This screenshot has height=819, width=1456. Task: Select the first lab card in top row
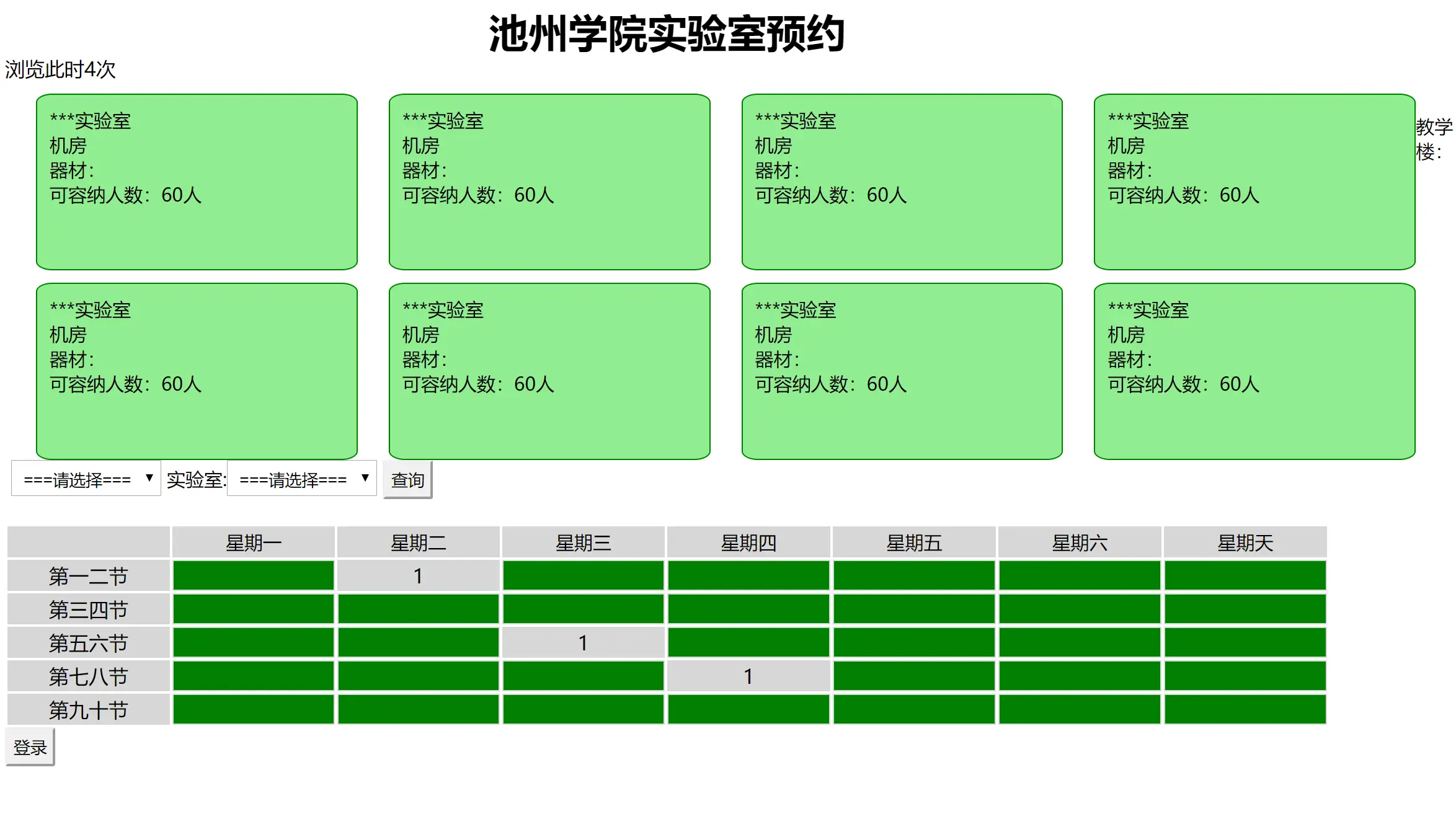(197, 182)
